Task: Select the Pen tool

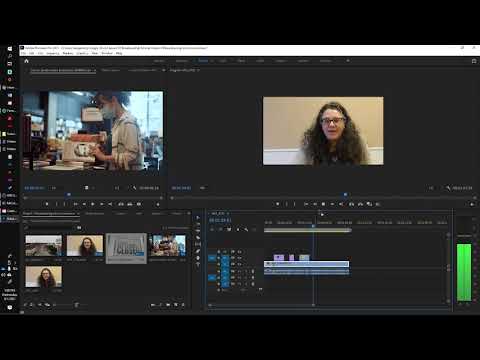Action: point(198,251)
